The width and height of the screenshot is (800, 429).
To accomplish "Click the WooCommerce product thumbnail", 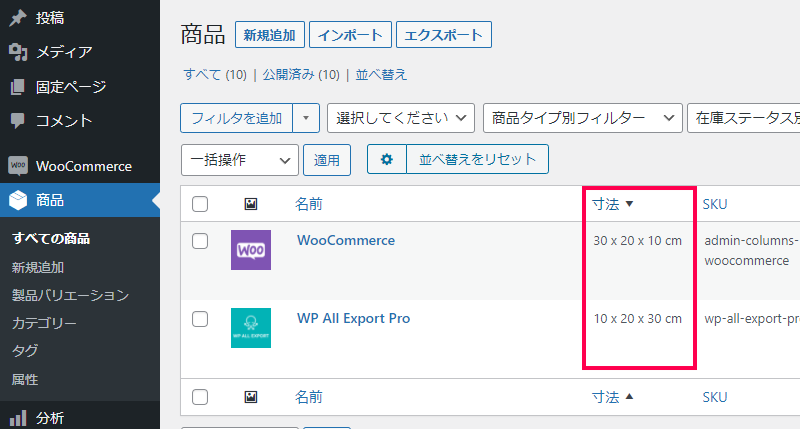I will [251, 250].
